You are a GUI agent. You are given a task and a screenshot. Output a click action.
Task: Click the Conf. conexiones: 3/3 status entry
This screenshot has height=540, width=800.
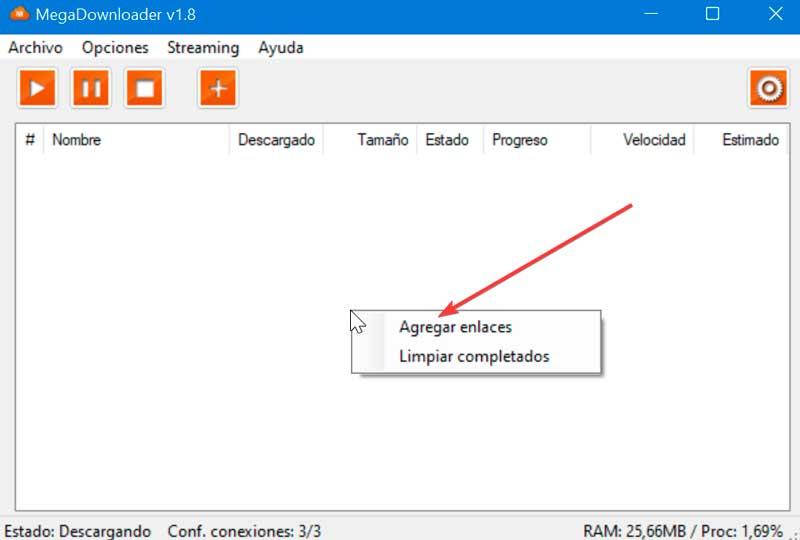tap(244, 531)
